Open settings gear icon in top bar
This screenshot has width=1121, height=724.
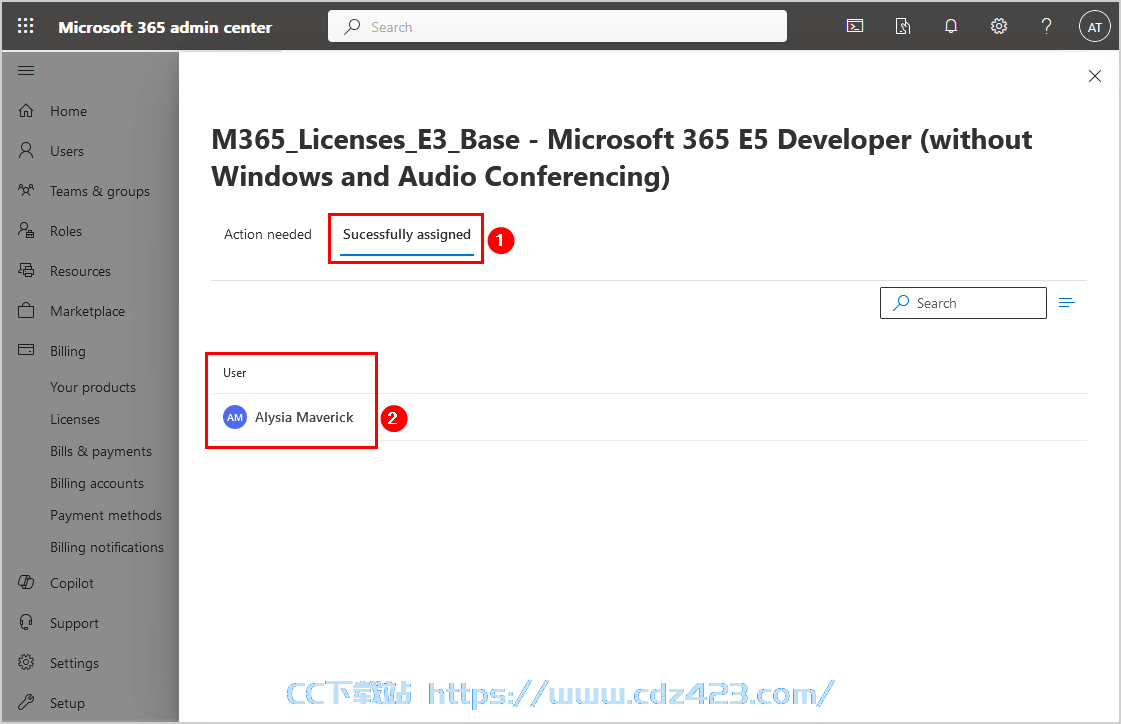click(999, 26)
